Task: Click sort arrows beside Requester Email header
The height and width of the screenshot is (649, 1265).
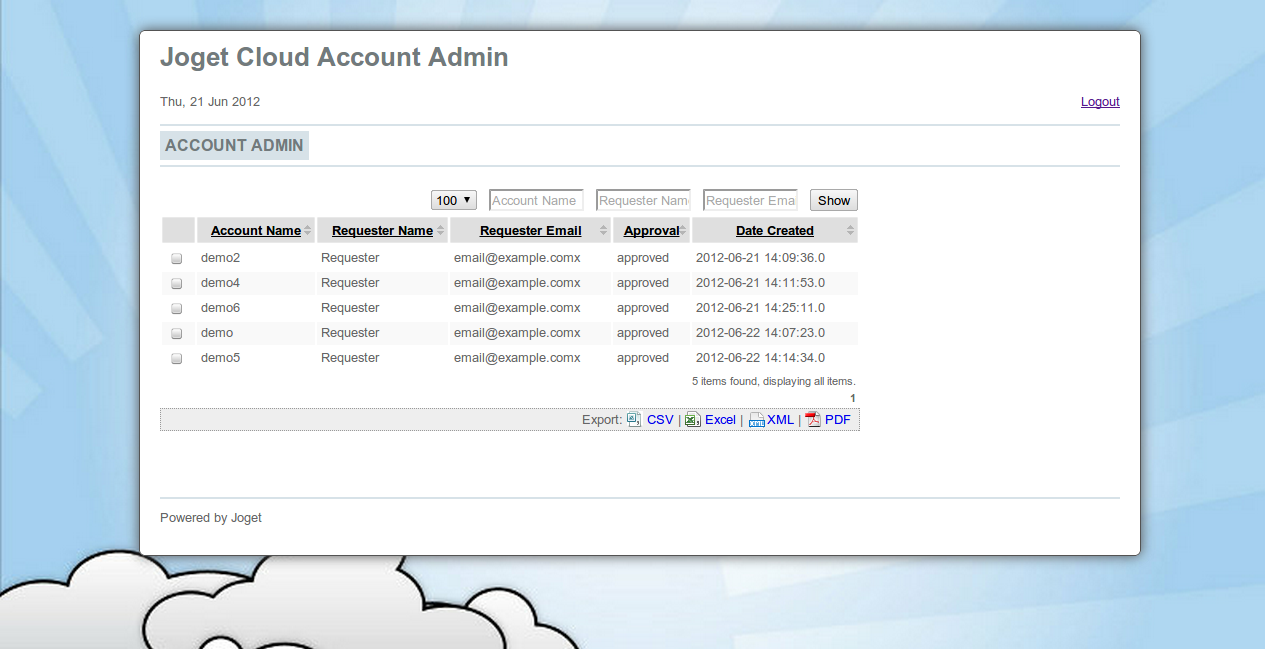Action: (x=603, y=231)
